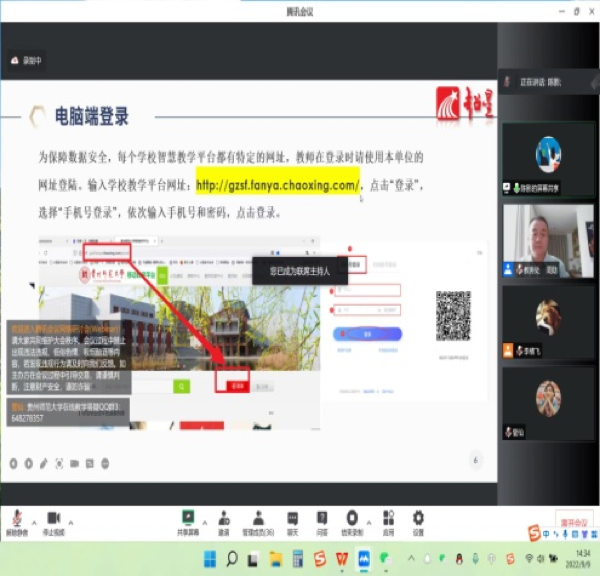The height and width of the screenshot is (576, 600).
Task: Unmute the microphone in meeting toolbar
Action: (x=16, y=519)
